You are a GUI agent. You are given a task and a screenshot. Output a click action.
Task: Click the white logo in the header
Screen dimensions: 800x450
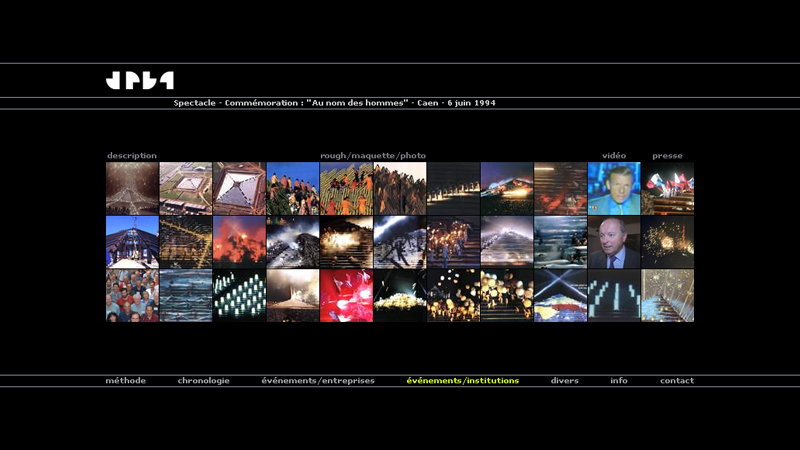pyautogui.click(x=140, y=81)
